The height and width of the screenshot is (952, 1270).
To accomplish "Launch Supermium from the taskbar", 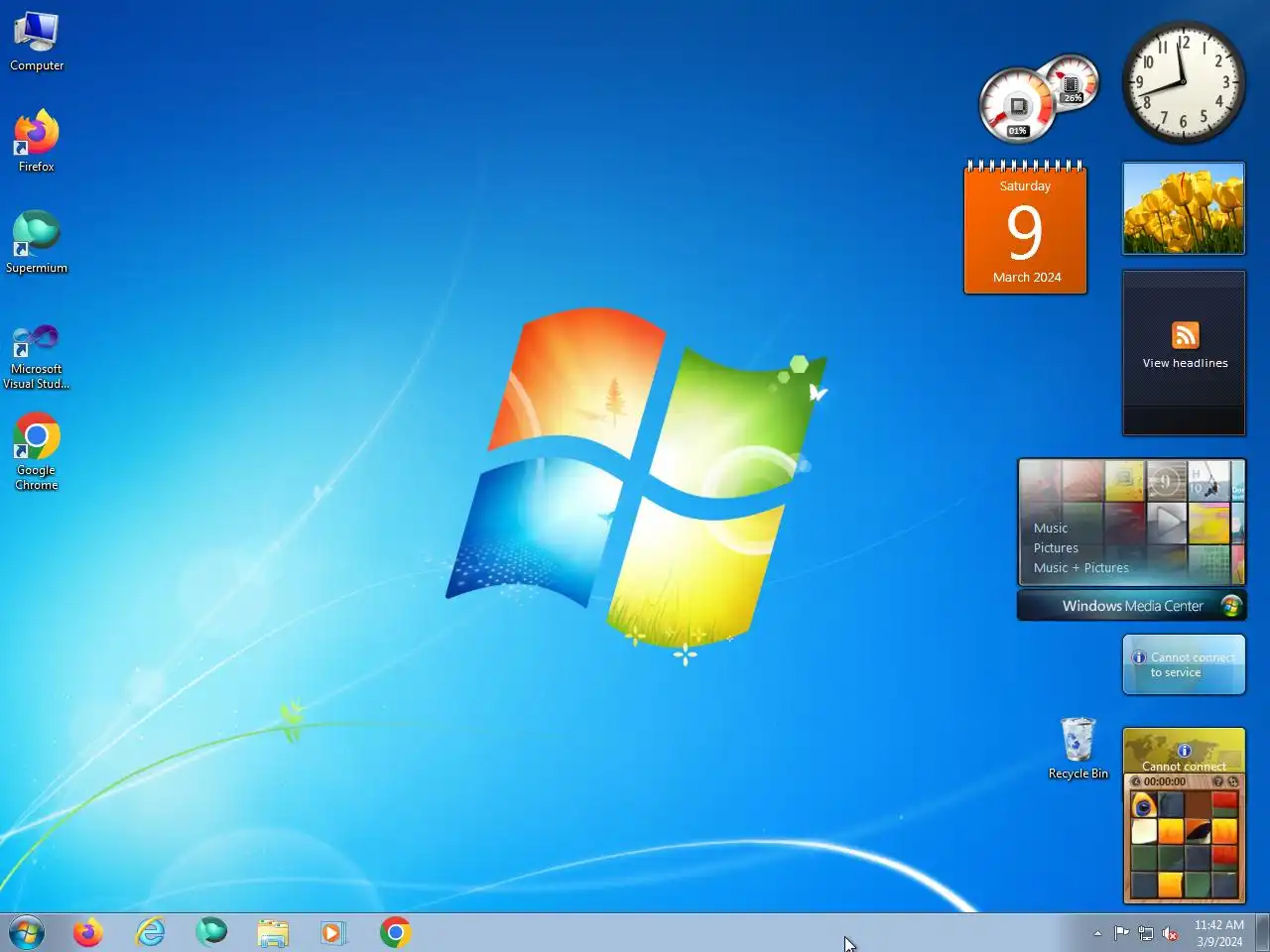I will click(211, 933).
